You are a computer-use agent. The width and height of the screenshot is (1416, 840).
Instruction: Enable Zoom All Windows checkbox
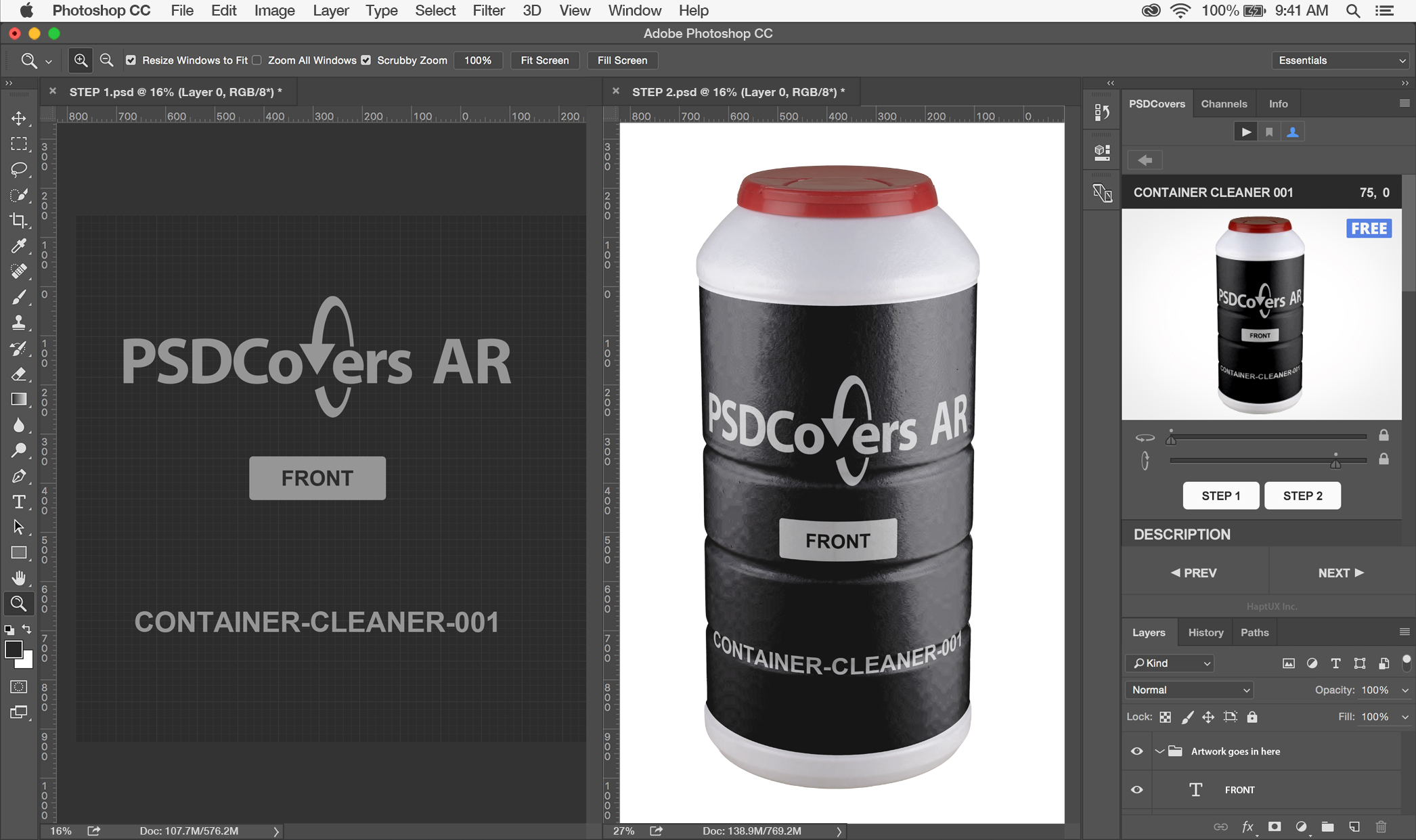click(x=258, y=60)
